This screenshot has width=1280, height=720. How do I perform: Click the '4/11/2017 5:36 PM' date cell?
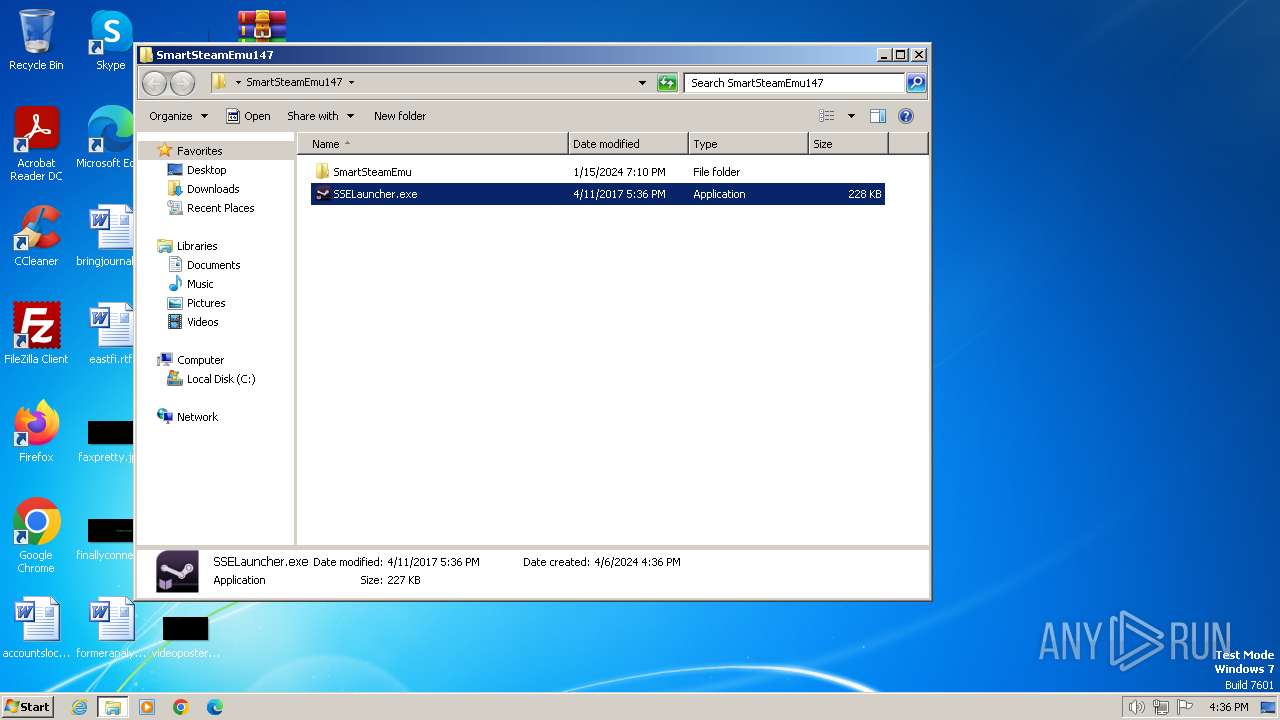[619, 194]
